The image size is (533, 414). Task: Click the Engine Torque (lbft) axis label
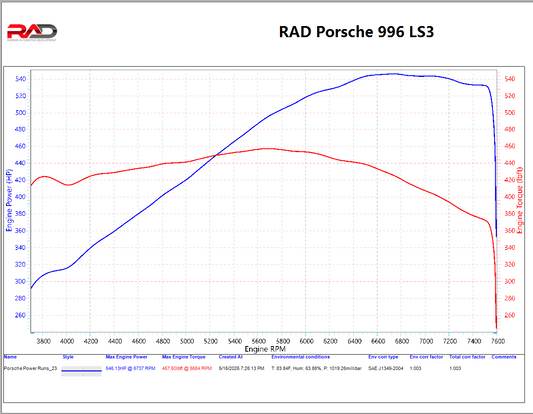tap(520, 200)
